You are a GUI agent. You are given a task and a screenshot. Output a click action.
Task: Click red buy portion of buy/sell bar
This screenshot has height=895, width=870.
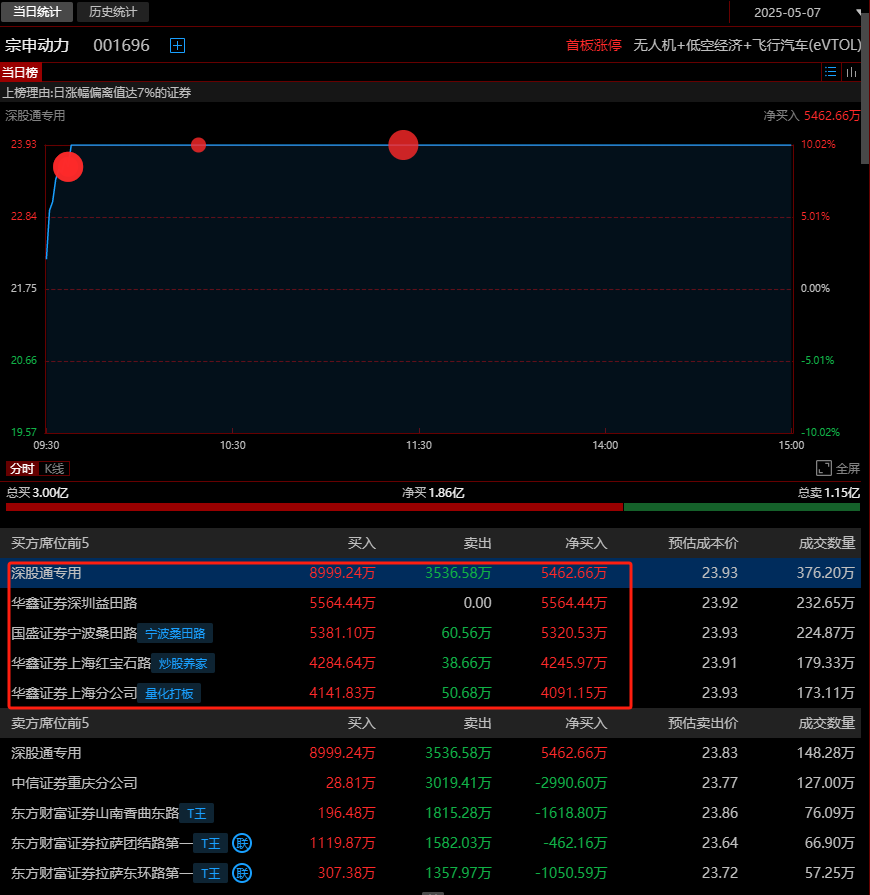pos(314,507)
